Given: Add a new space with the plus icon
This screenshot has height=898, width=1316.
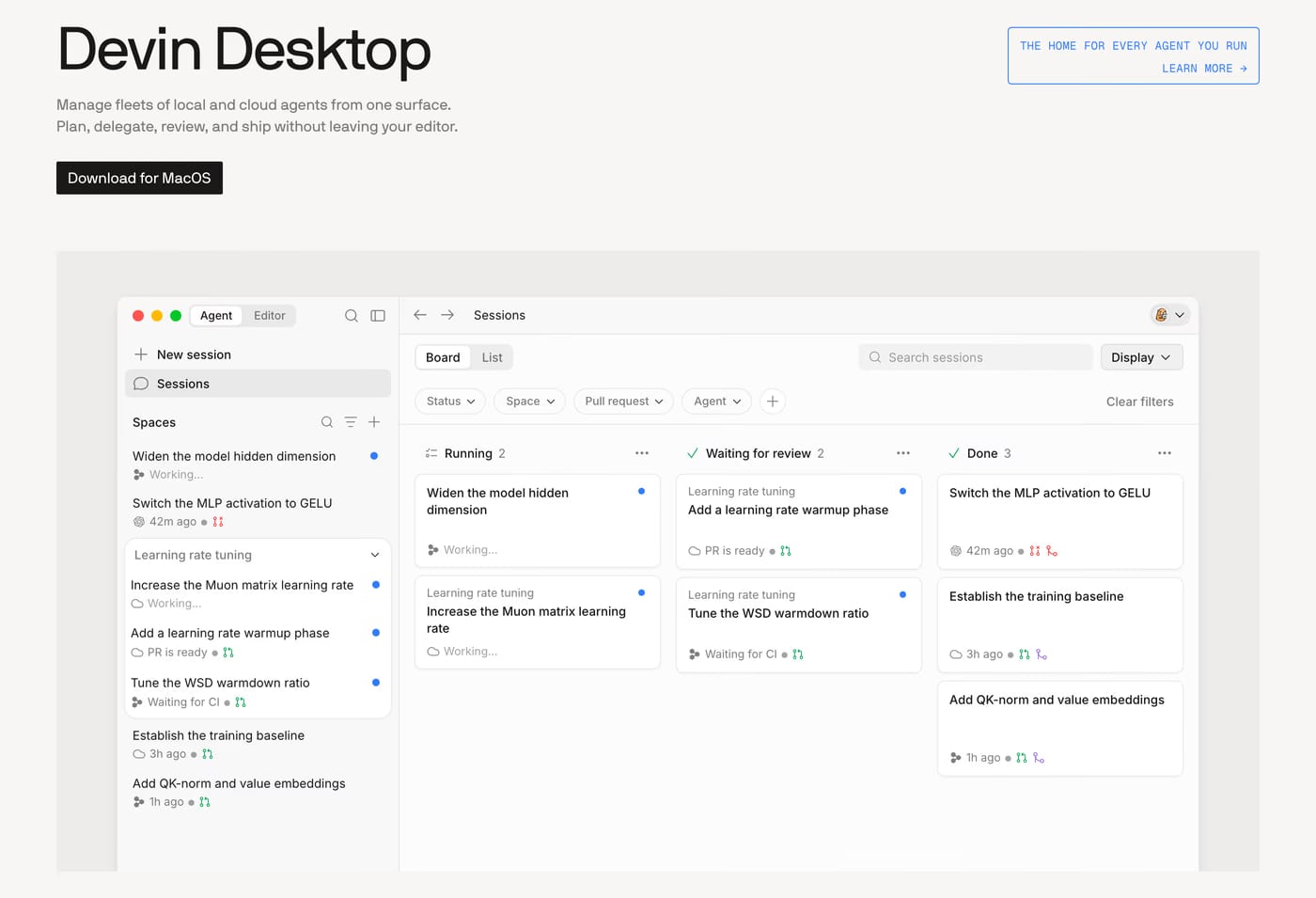Looking at the screenshot, I should click(374, 422).
